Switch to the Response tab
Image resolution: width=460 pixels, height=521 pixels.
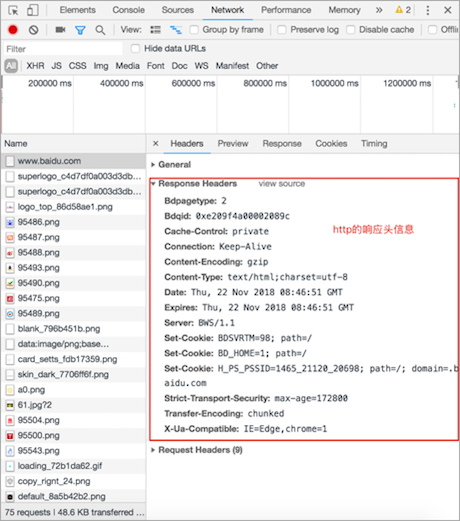tap(282, 144)
